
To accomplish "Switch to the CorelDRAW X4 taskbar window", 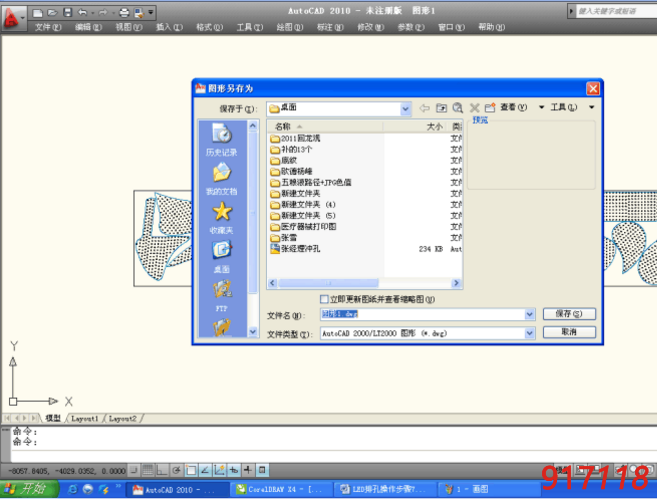I will (x=280, y=489).
